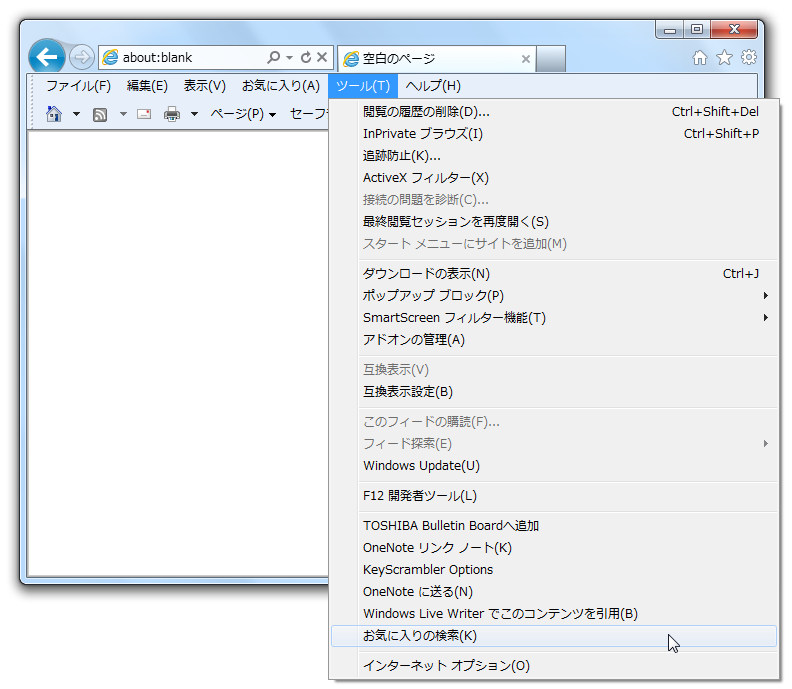Expand the Print dropdown arrow

click(194, 114)
